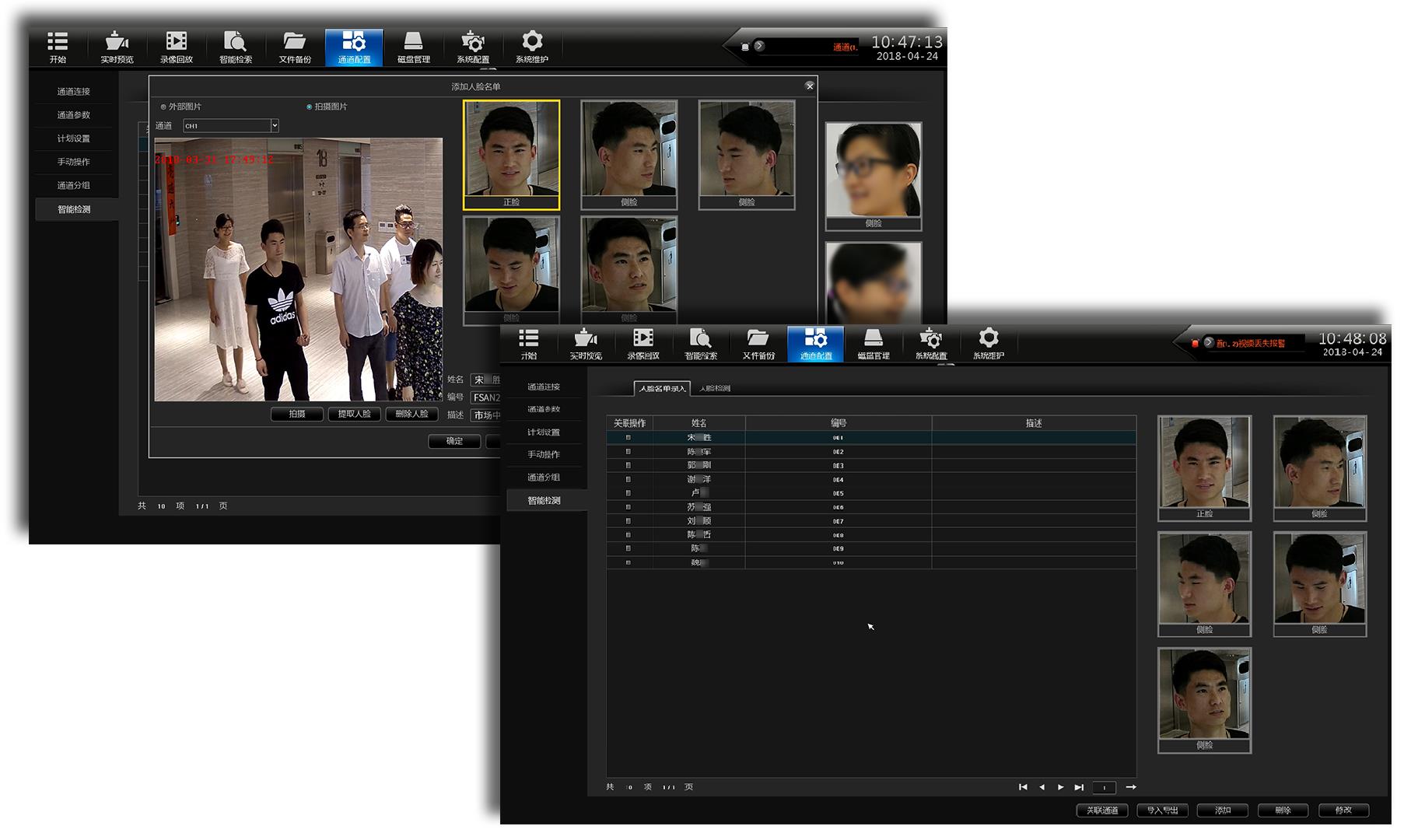Go to previous page of face list

coord(1042,787)
